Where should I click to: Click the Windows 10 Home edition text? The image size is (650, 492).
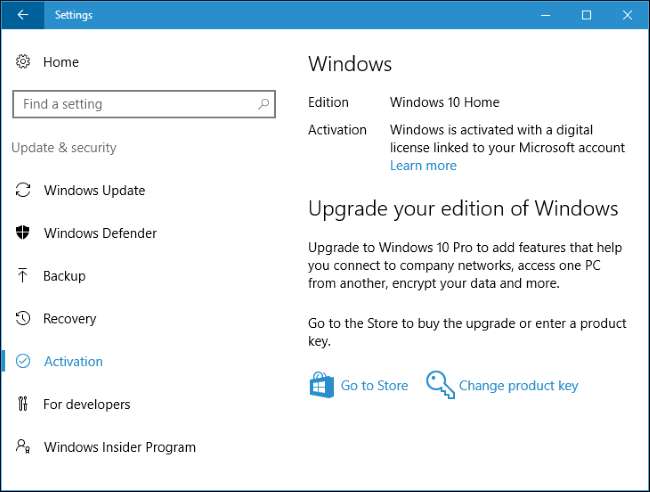[444, 102]
